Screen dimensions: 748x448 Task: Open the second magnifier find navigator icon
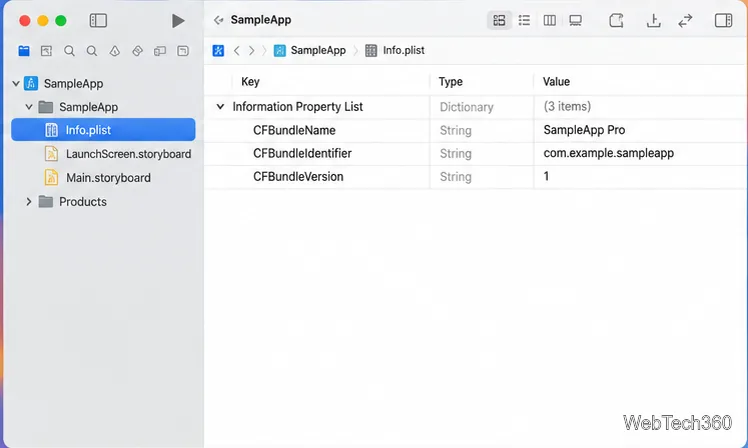(92, 51)
